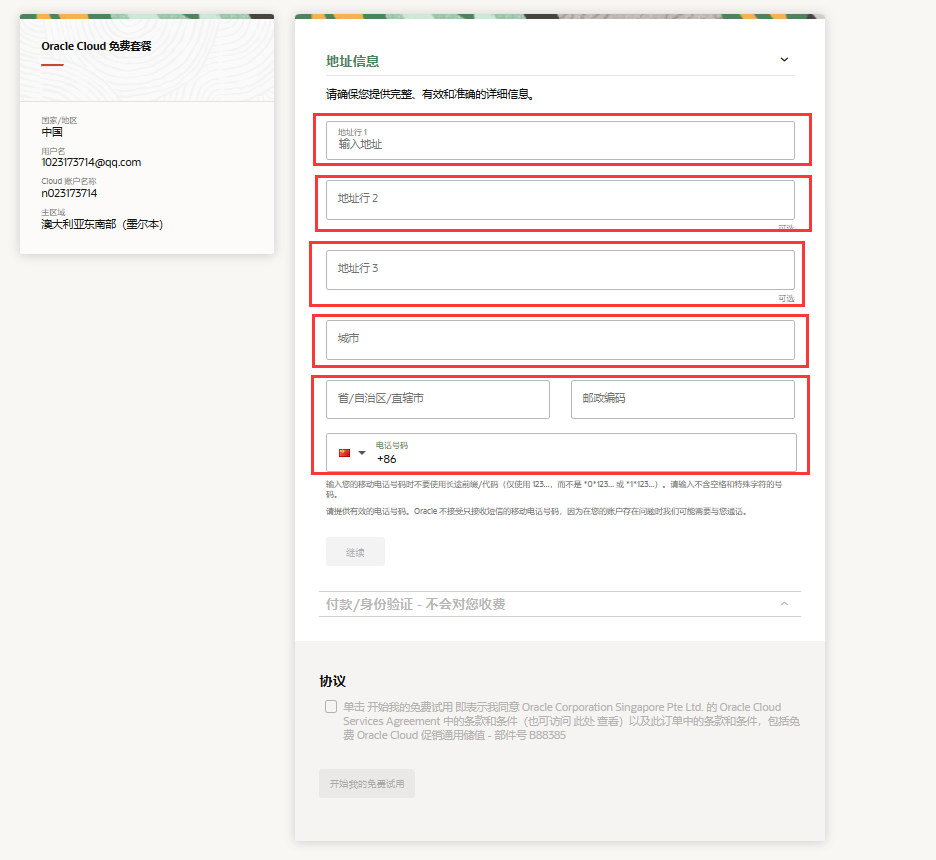Focus the 地址行 1 input field
Viewport: 936px width, 860px height.
(x=560, y=141)
